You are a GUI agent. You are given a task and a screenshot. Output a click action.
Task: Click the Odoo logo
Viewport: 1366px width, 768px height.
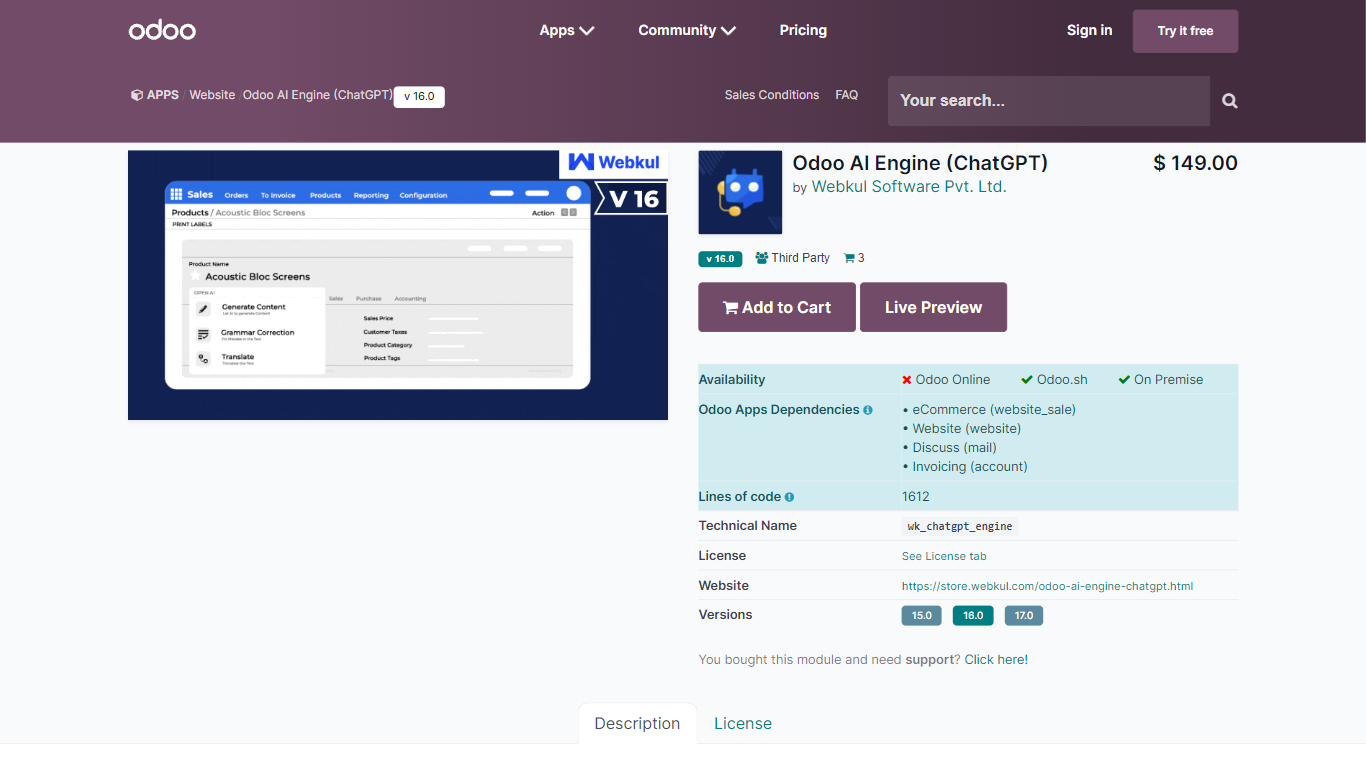point(162,30)
